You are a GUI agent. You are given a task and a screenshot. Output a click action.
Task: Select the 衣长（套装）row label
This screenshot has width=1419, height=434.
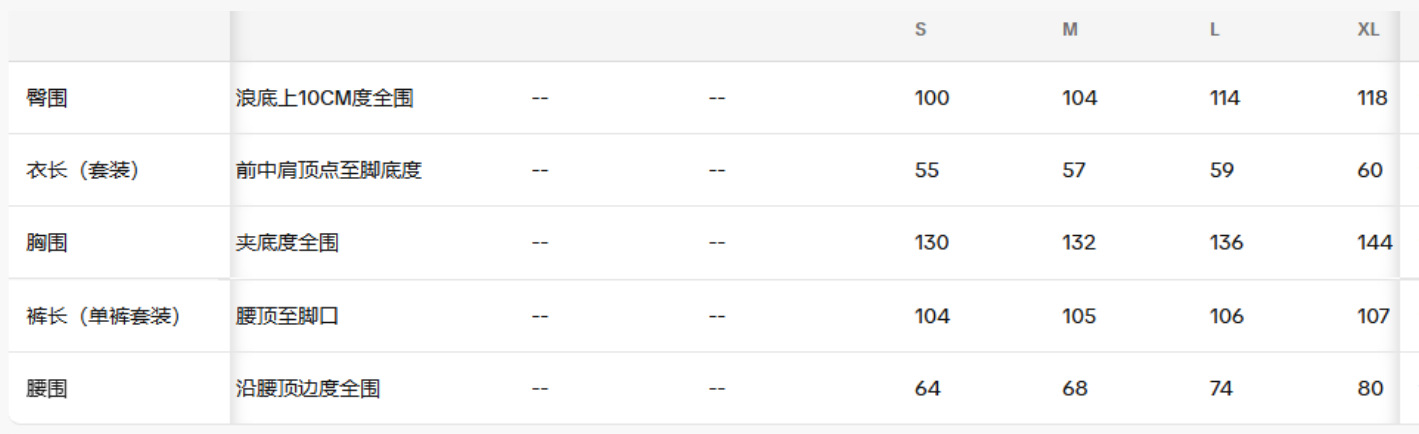(82, 170)
